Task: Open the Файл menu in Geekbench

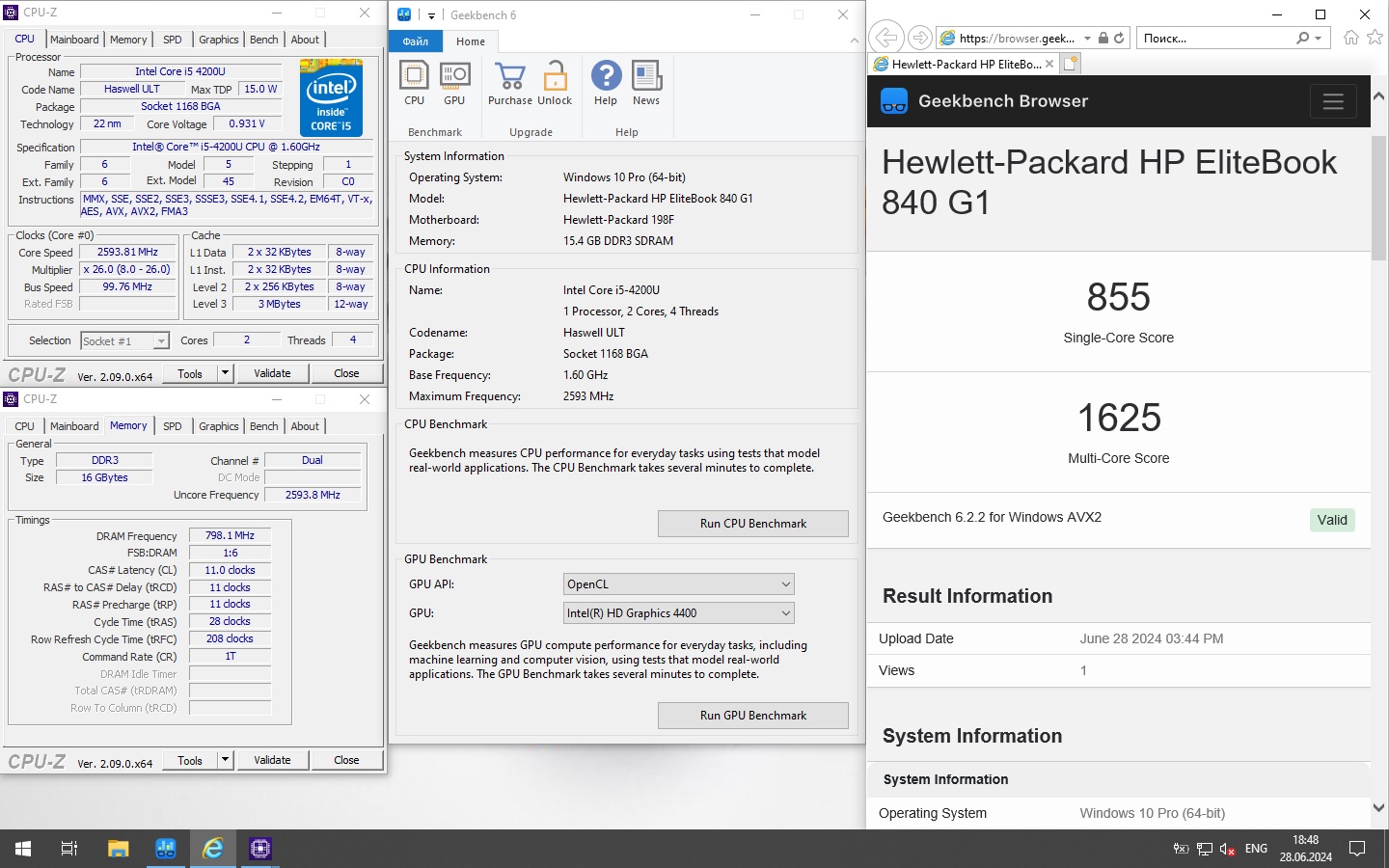Action: (x=416, y=41)
